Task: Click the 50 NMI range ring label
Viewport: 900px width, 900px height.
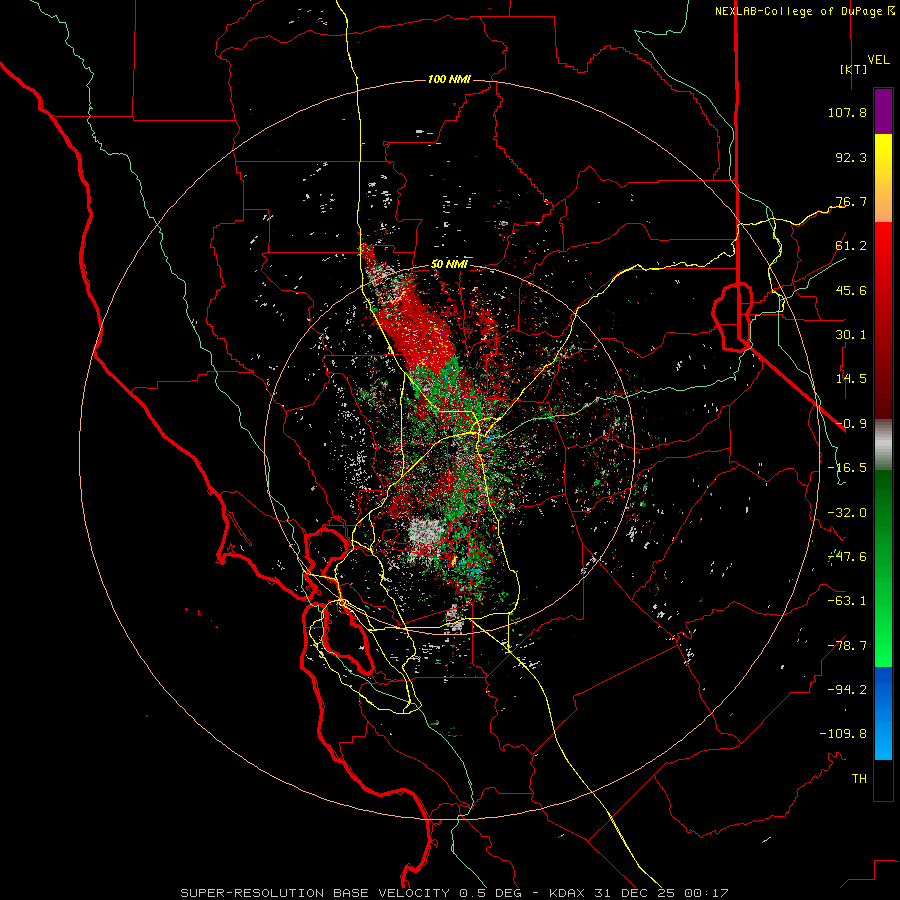Action: [449, 264]
